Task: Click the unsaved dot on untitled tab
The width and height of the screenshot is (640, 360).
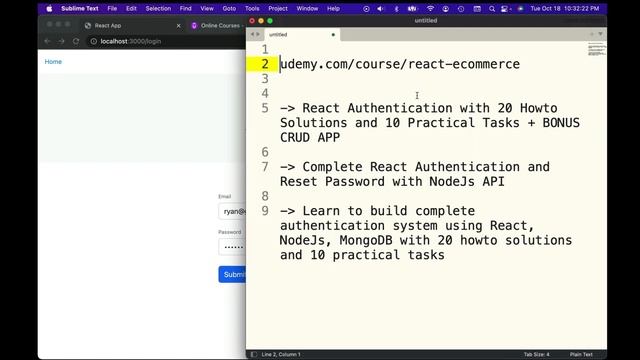Action: (x=333, y=35)
